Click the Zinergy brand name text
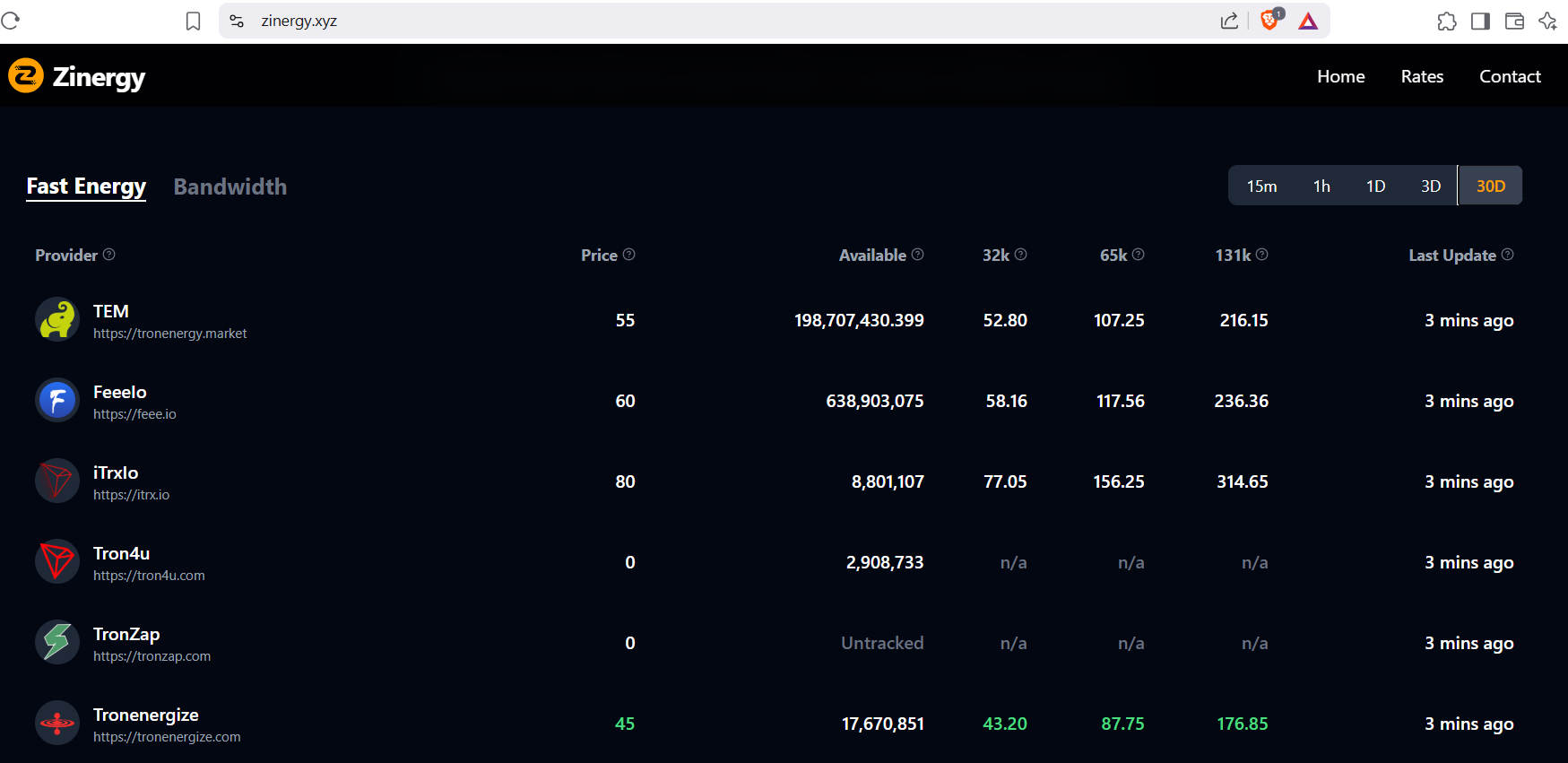This screenshot has height=763, width=1568. (99, 77)
